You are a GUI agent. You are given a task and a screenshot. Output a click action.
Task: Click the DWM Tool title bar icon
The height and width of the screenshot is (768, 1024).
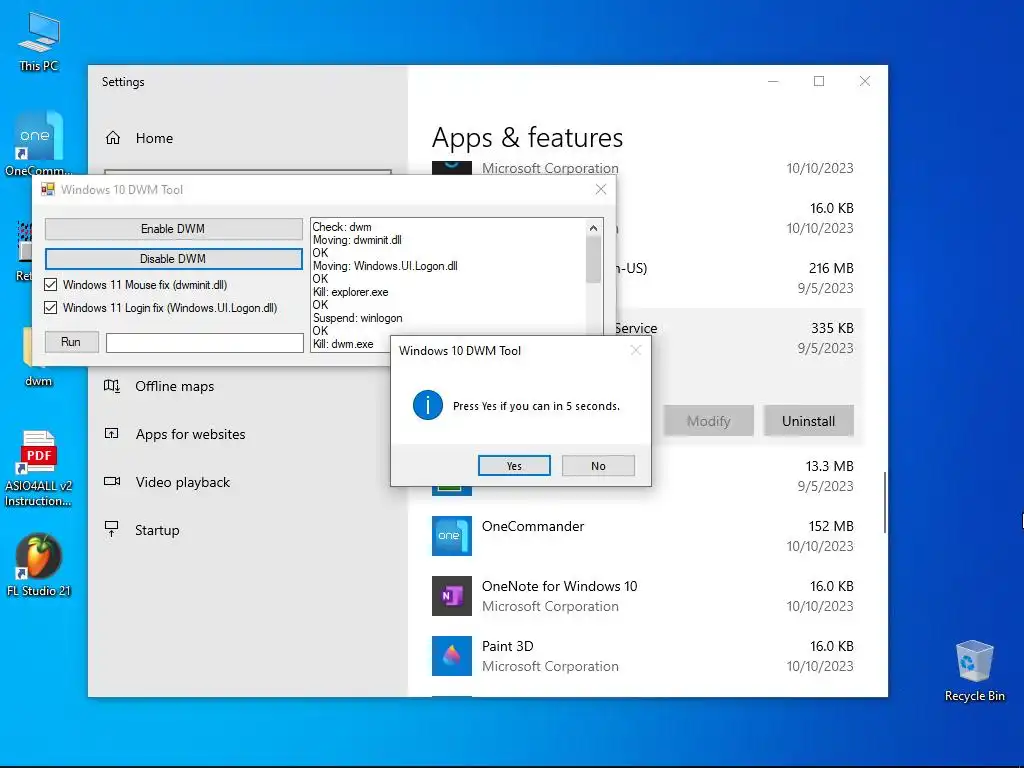48,189
